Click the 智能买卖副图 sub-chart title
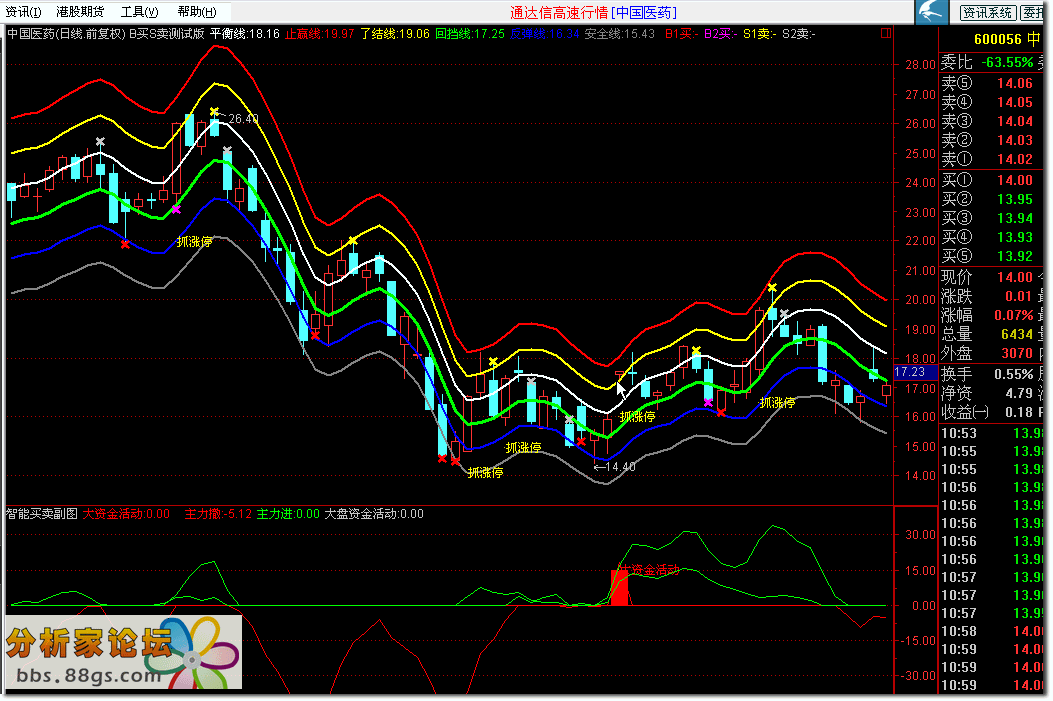1053x701 pixels. pyautogui.click(x=42, y=514)
